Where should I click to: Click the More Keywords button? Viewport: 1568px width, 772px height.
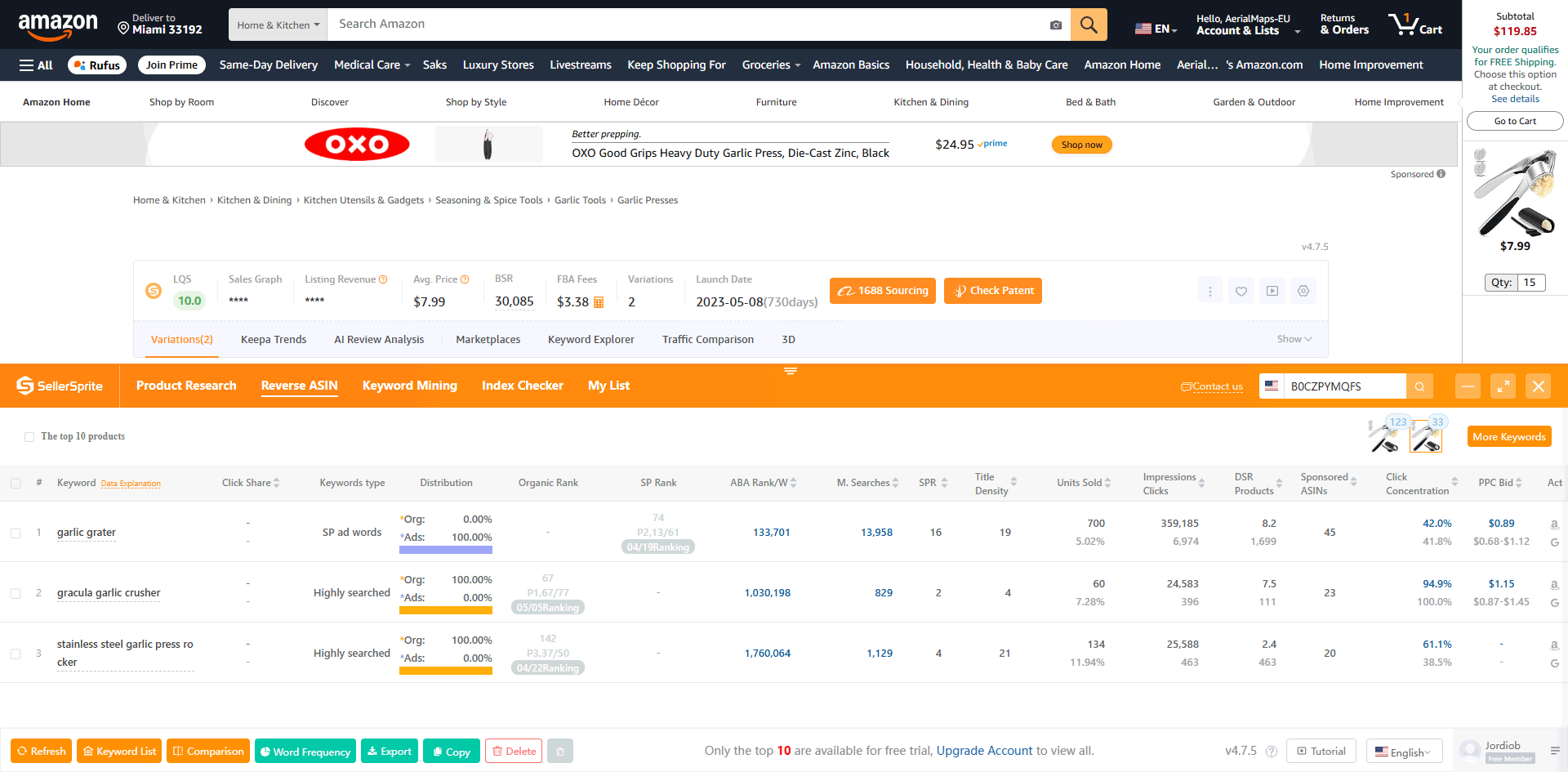pyautogui.click(x=1509, y=436)
